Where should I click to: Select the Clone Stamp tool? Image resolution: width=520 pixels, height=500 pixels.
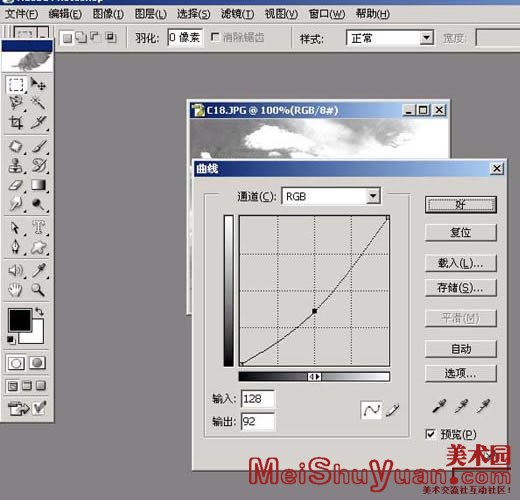16,166
